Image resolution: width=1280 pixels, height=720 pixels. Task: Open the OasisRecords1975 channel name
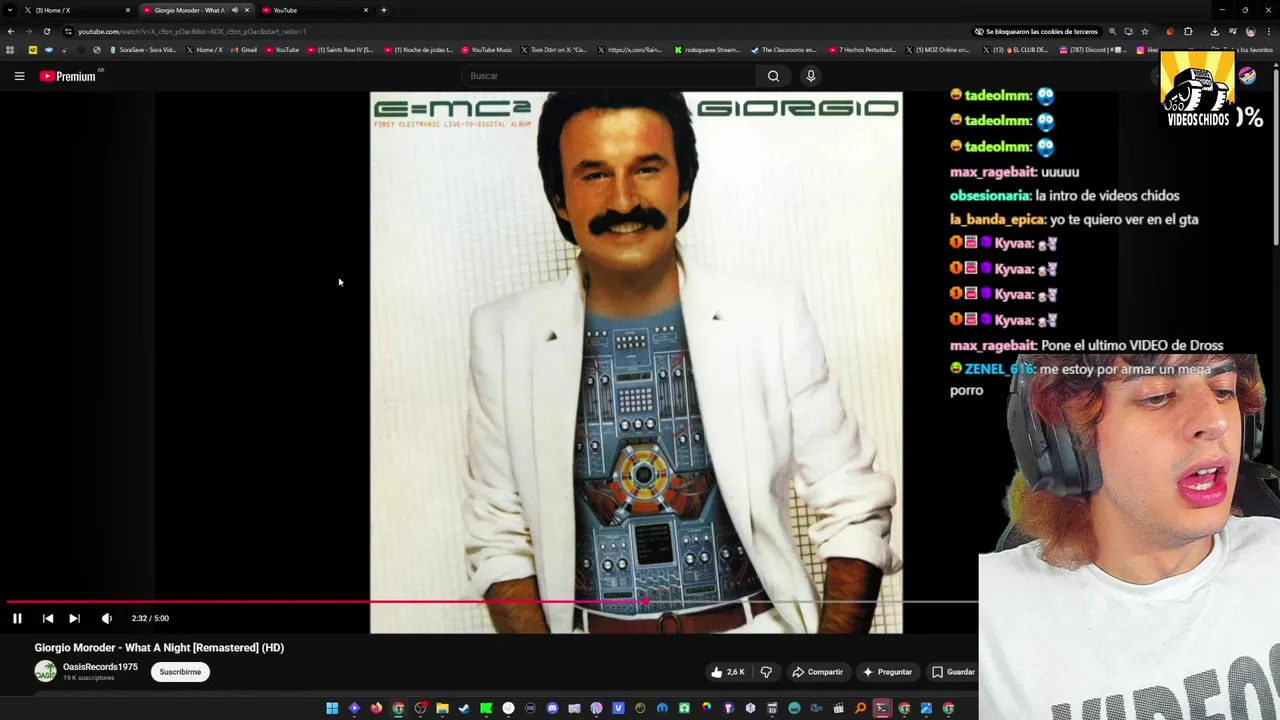point(100,667)
